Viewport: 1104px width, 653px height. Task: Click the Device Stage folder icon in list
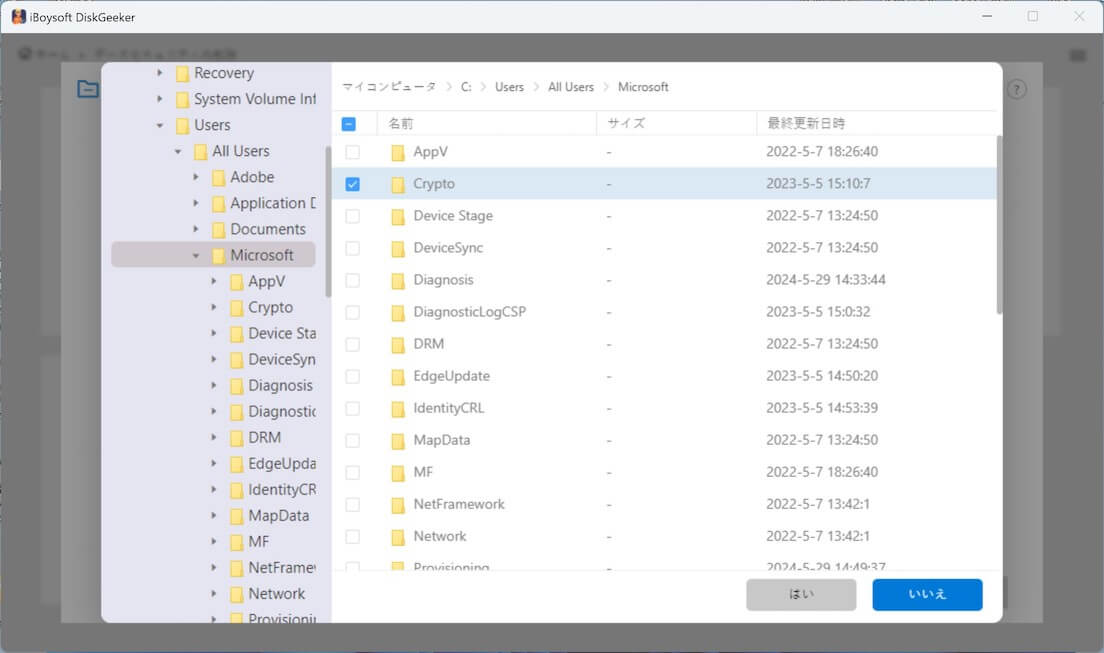pos(398,216)
